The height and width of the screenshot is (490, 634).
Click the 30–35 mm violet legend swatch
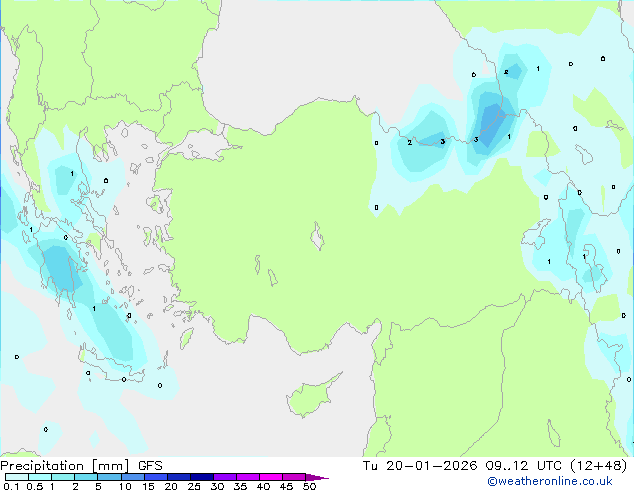coord(224,477)
